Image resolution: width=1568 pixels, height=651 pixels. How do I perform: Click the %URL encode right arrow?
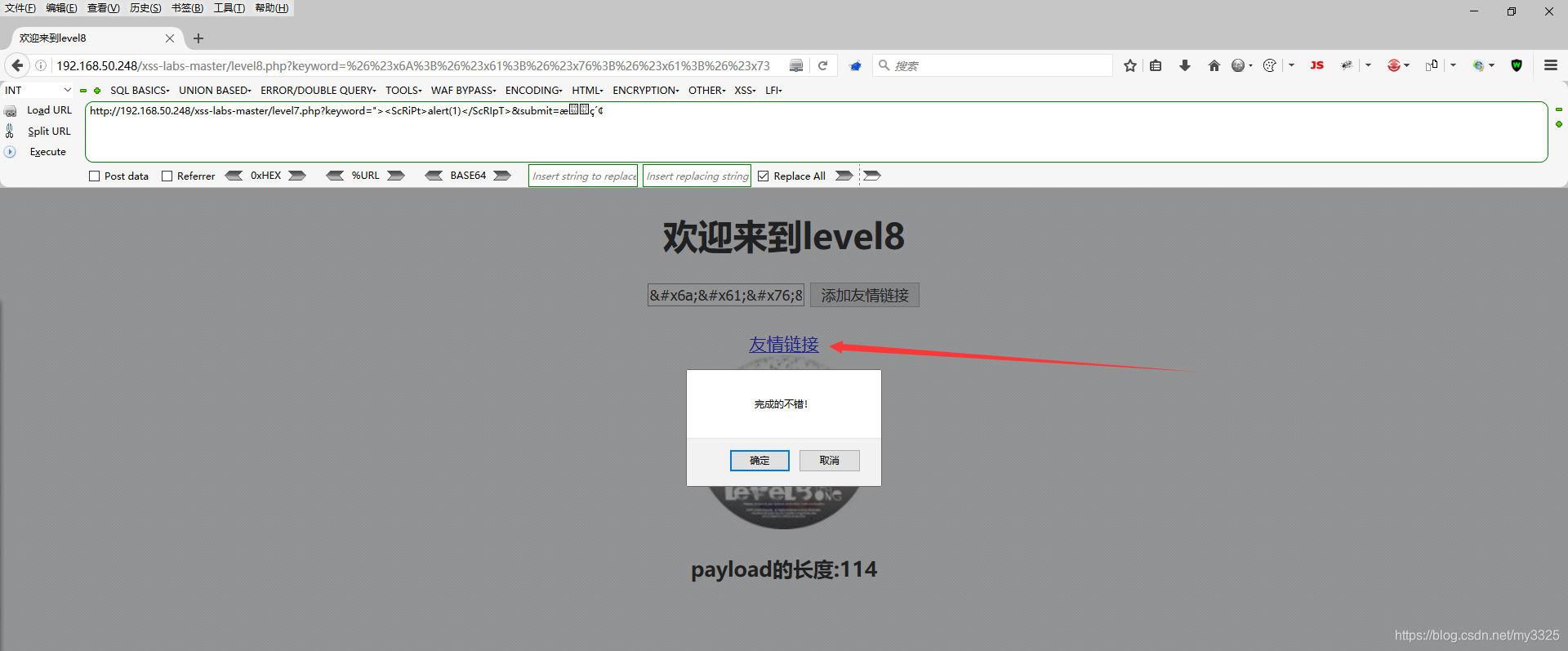tap(396, 176)
